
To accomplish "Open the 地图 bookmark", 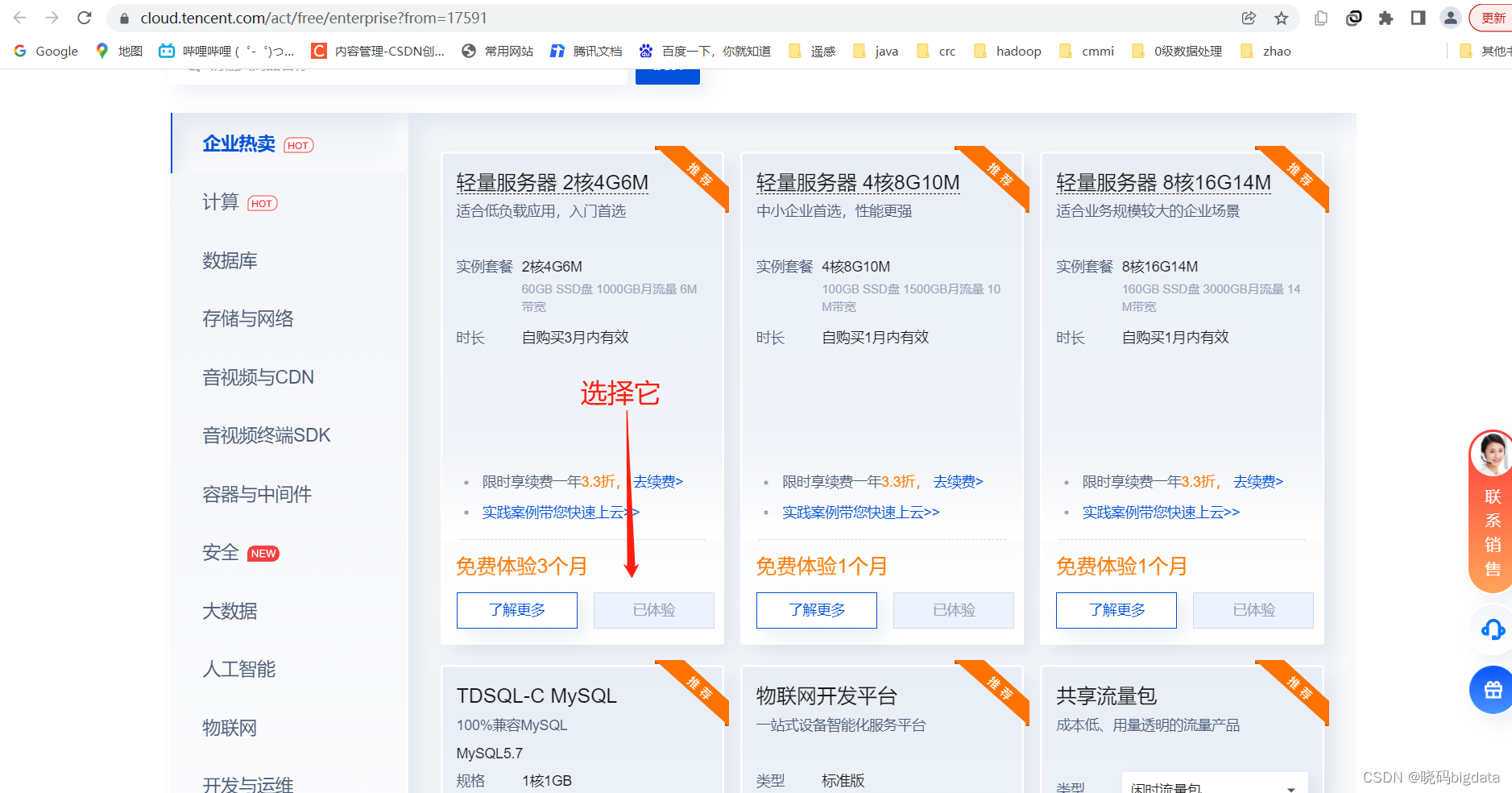I will click(119, 51).
